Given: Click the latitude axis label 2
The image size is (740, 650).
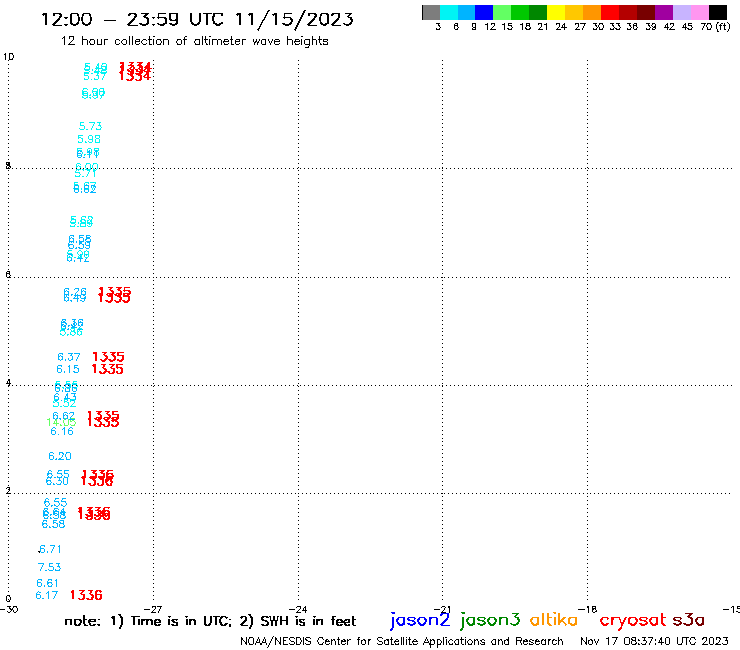Looking at the screenshot, I should (8, 490).
